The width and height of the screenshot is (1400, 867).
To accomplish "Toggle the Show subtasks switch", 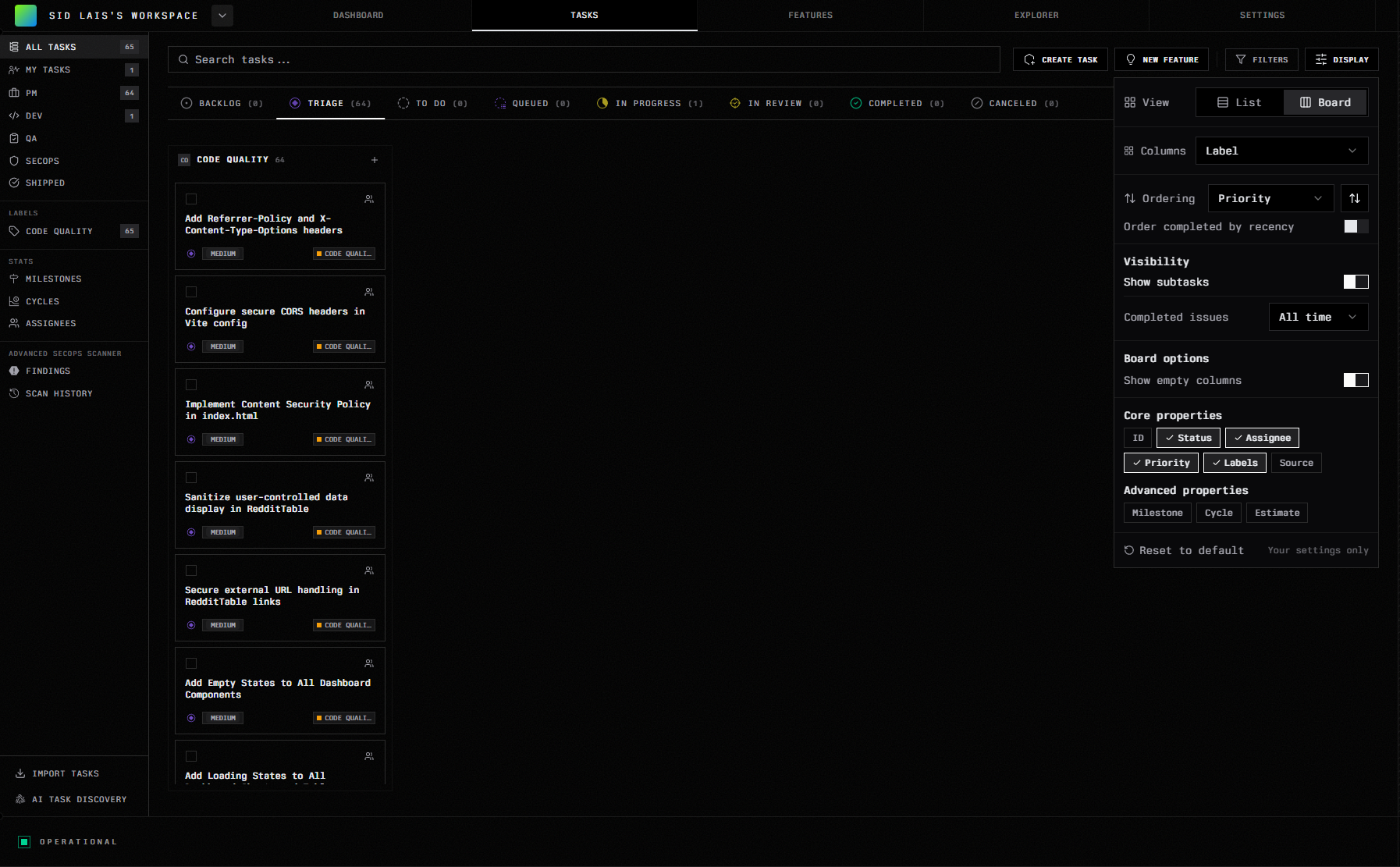I will point(1356,282).
